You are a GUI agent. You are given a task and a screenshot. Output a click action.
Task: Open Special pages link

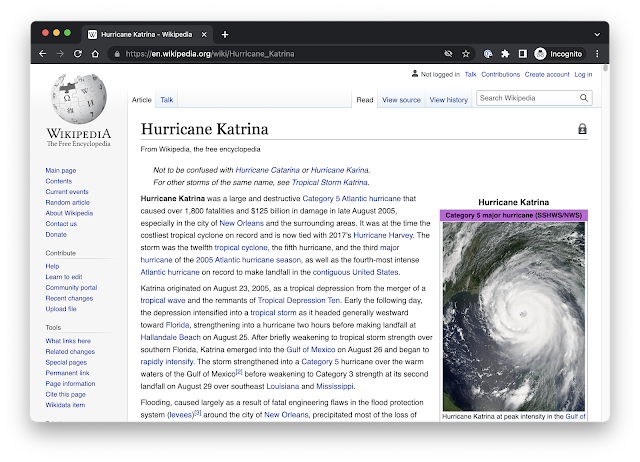pos(66,362)
